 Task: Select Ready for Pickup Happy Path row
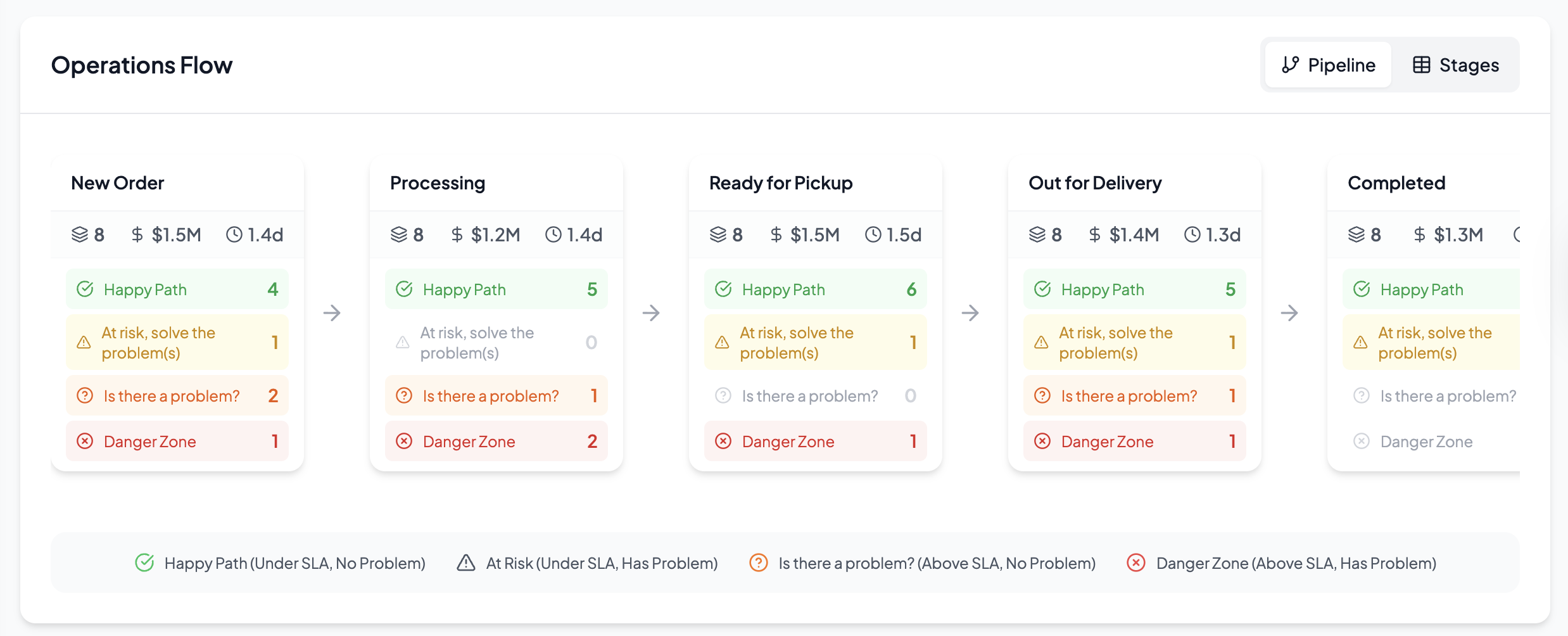816,289
